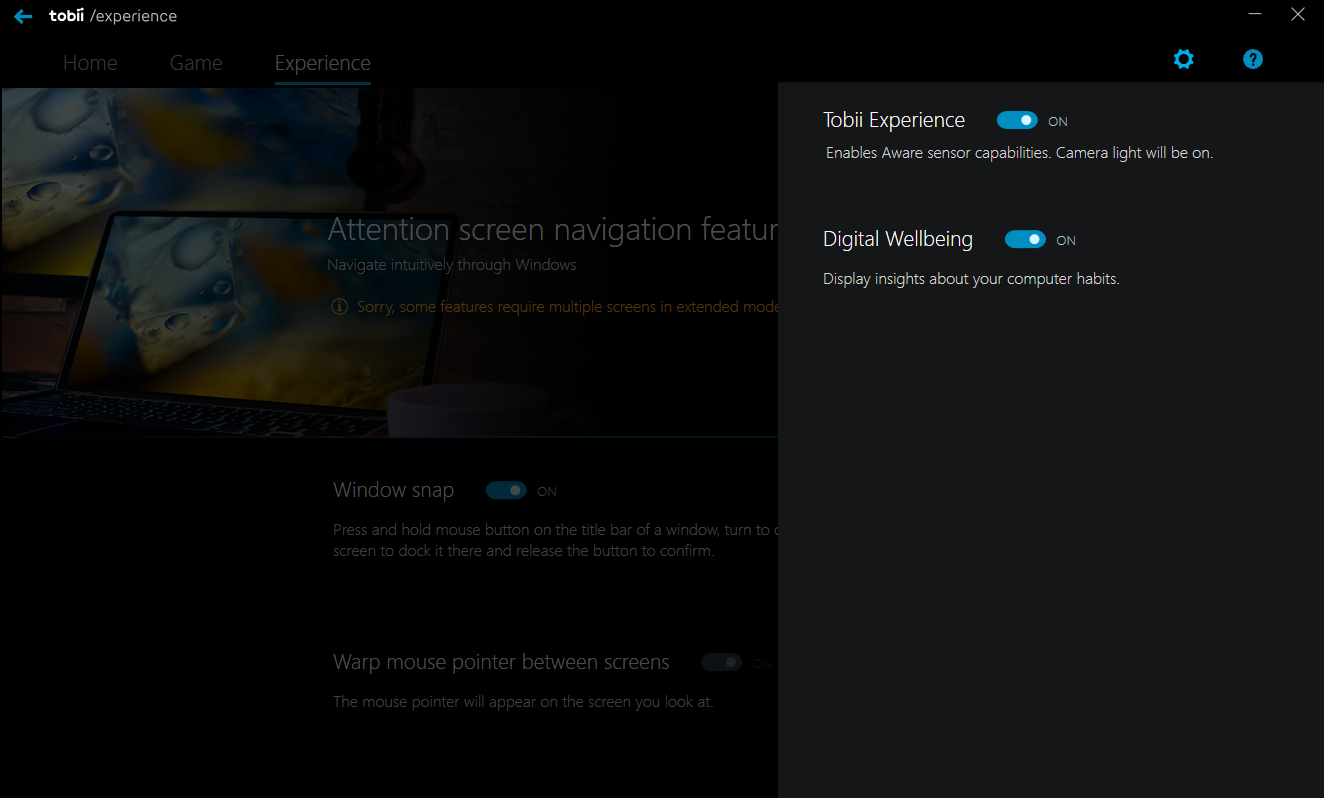This screenshot has height=798, width=1324.
Task: Toggle the Window snap switch
Action: click(x=506, y=490)
